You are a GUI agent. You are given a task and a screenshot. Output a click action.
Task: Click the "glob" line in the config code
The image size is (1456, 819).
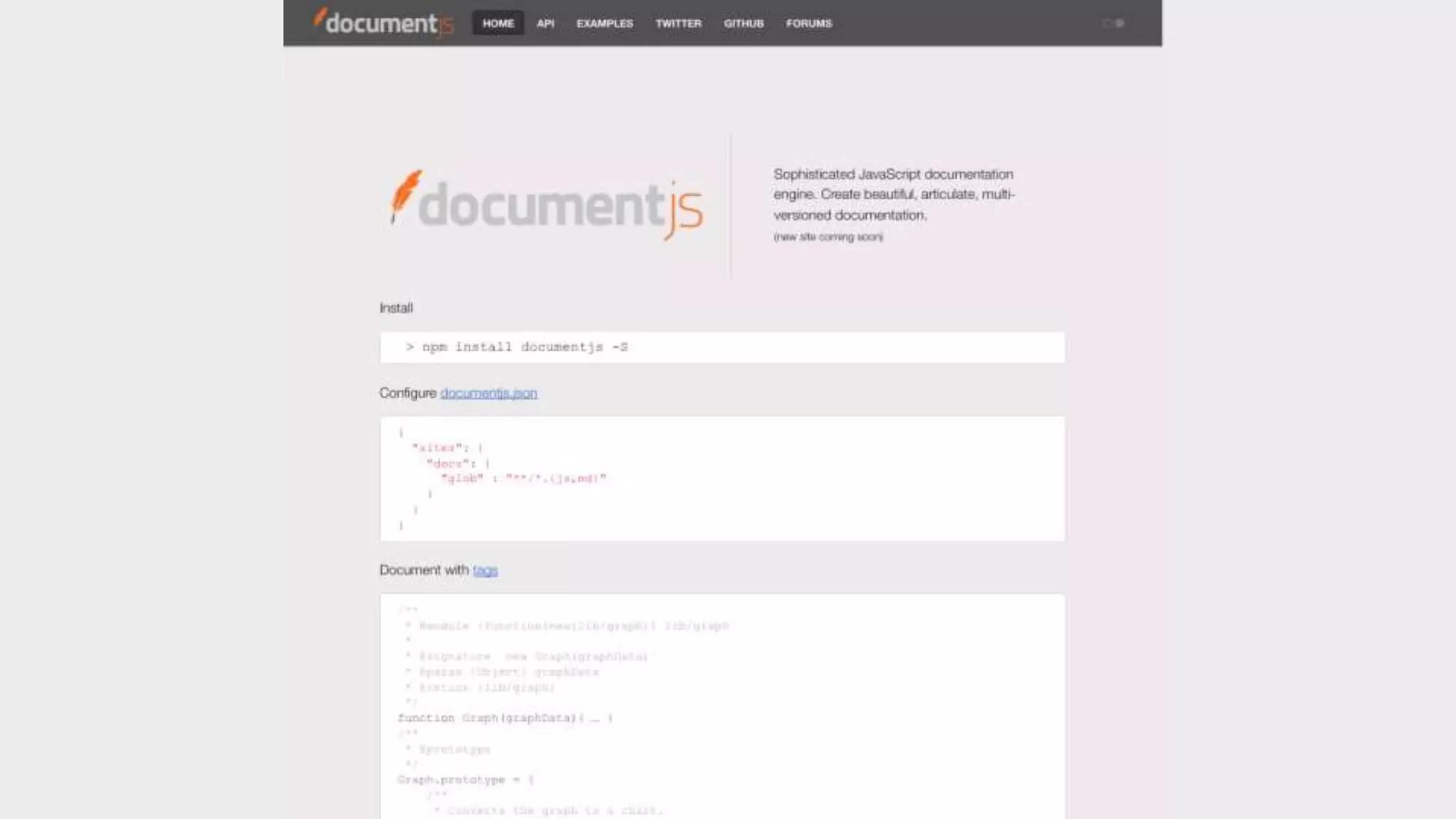(523, 478)
